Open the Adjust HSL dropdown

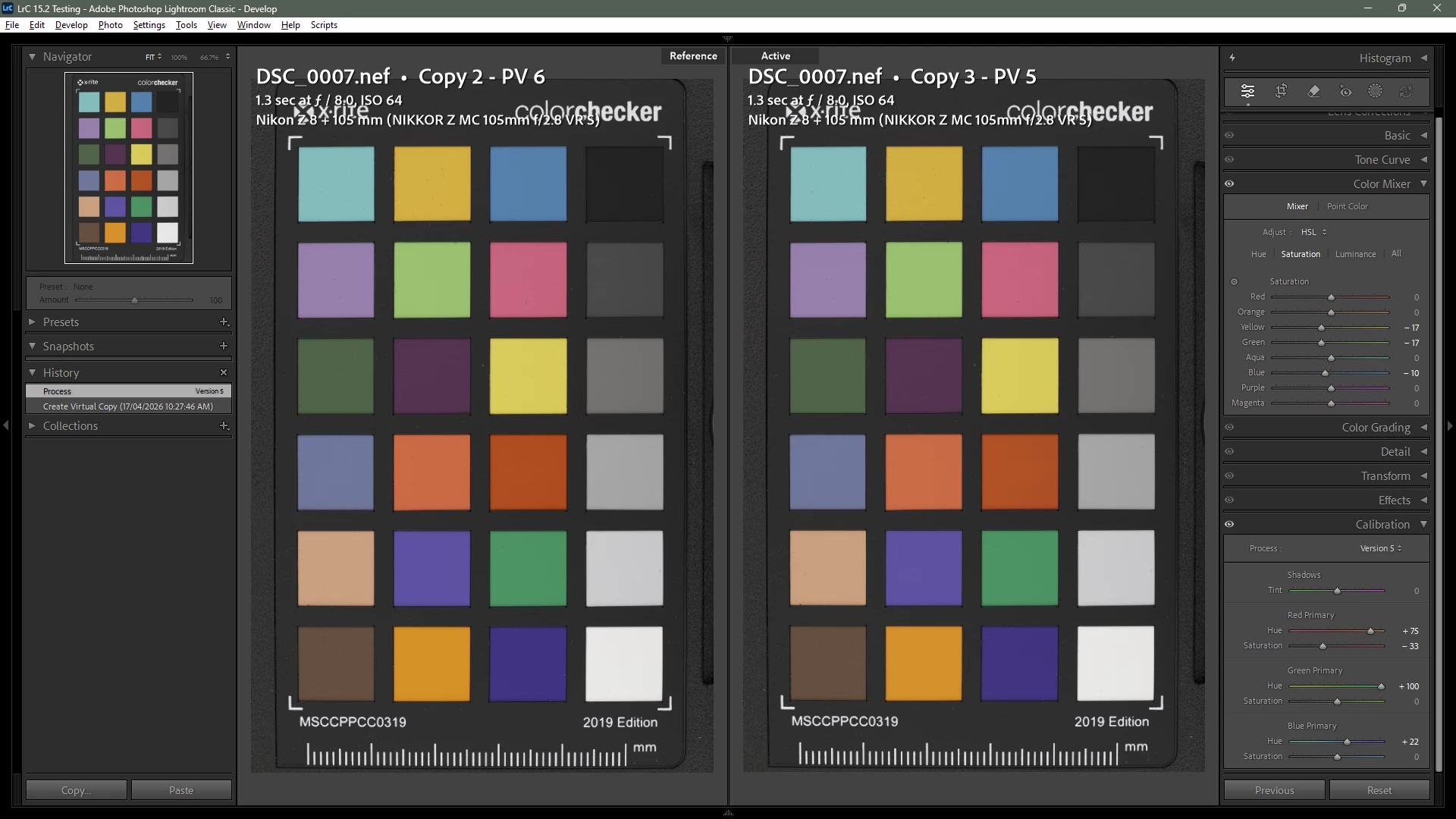[x=1313, y=232]
